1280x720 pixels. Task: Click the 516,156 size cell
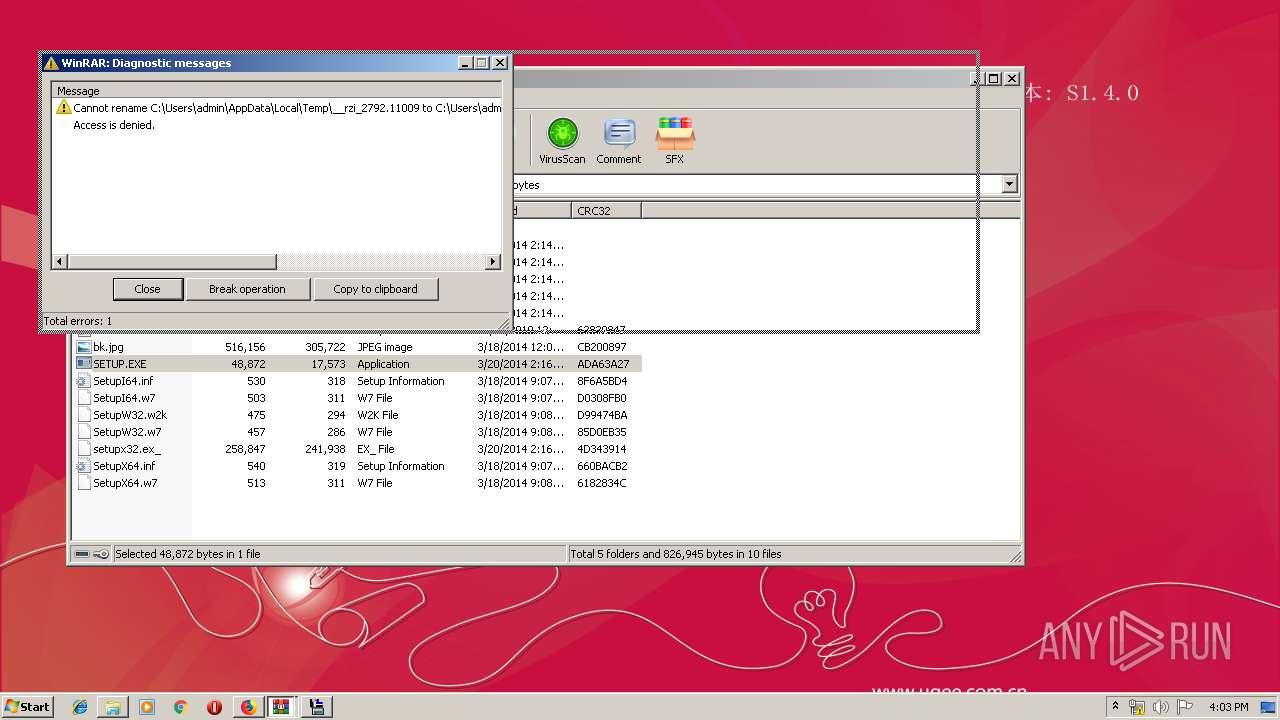click(245, 347)
